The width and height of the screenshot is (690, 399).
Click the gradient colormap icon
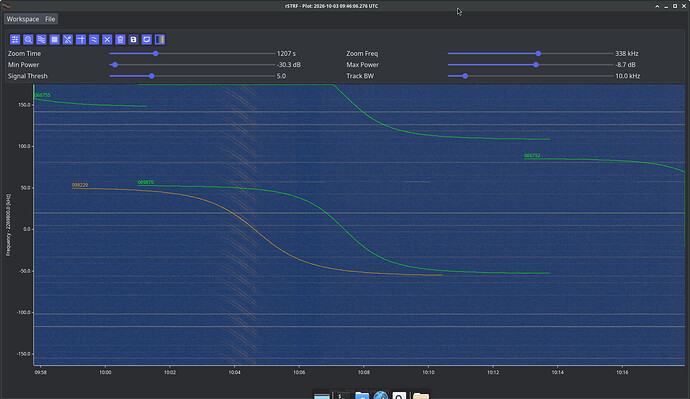(160, 40)
